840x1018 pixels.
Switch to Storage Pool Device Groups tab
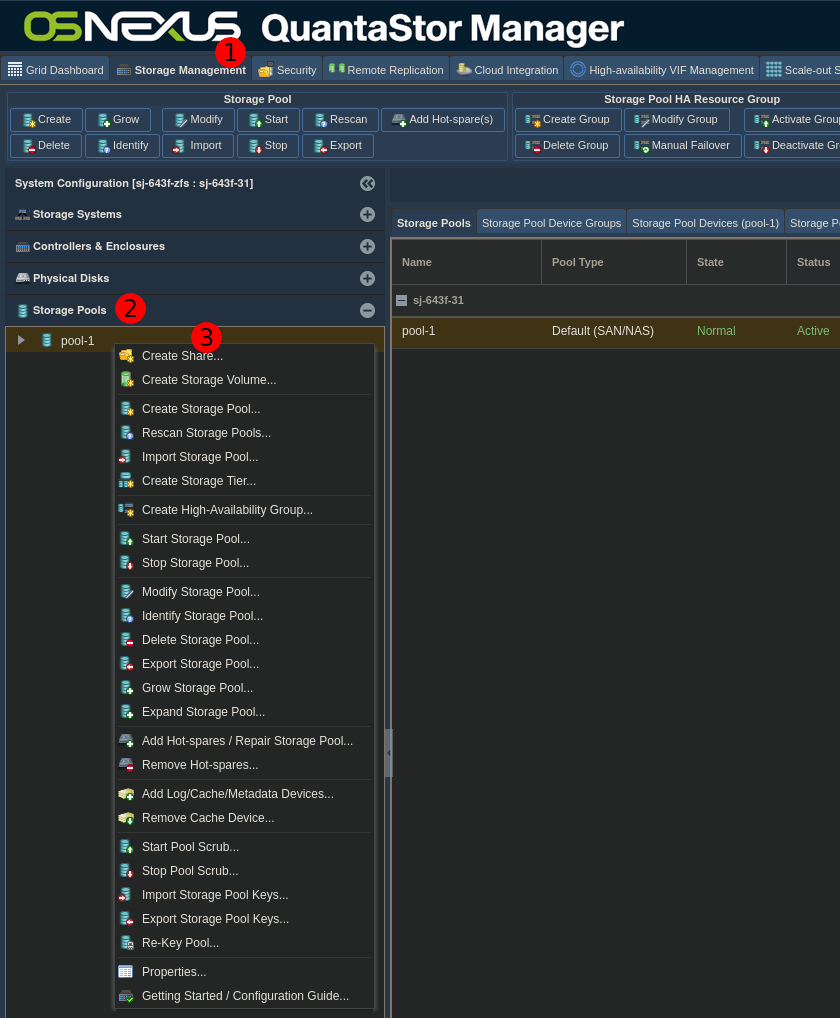coord(551,223)
